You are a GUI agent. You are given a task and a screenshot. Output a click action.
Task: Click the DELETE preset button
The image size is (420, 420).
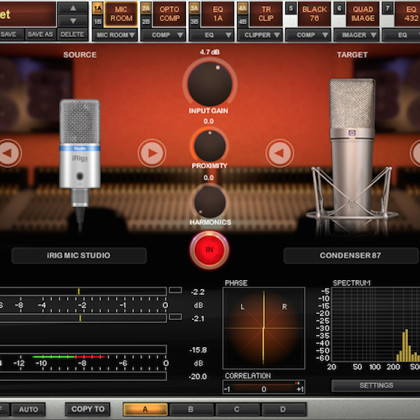click(72, 34)
